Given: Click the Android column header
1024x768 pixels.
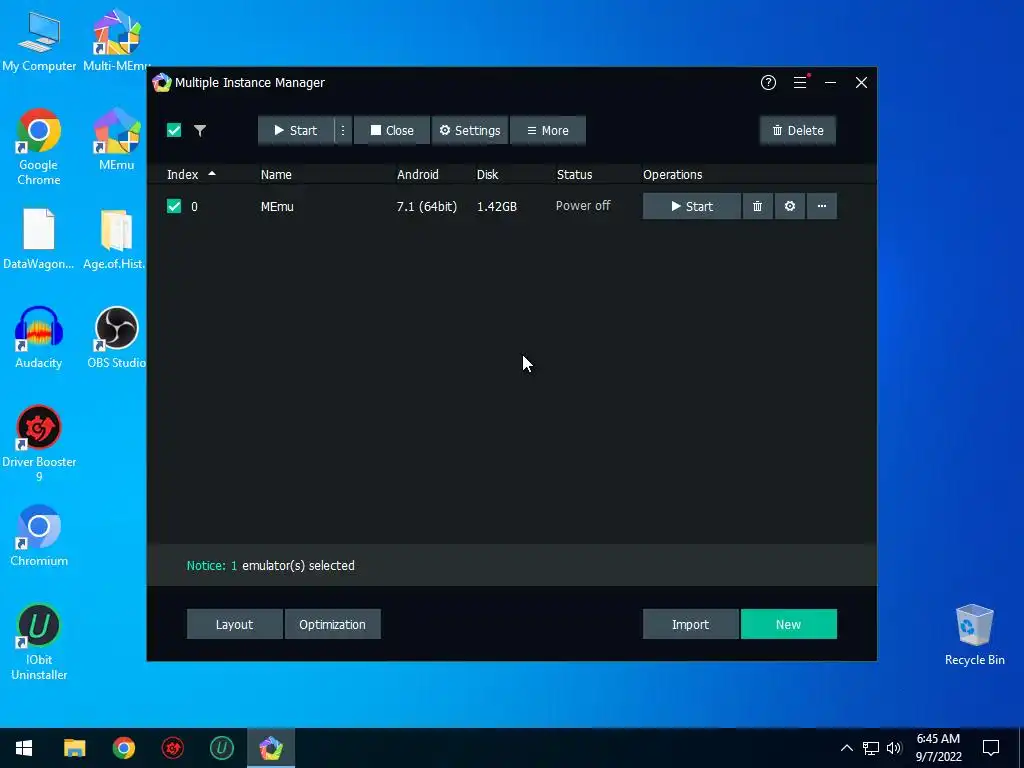Looking at the screenshot, I should [x=418, y=174].
